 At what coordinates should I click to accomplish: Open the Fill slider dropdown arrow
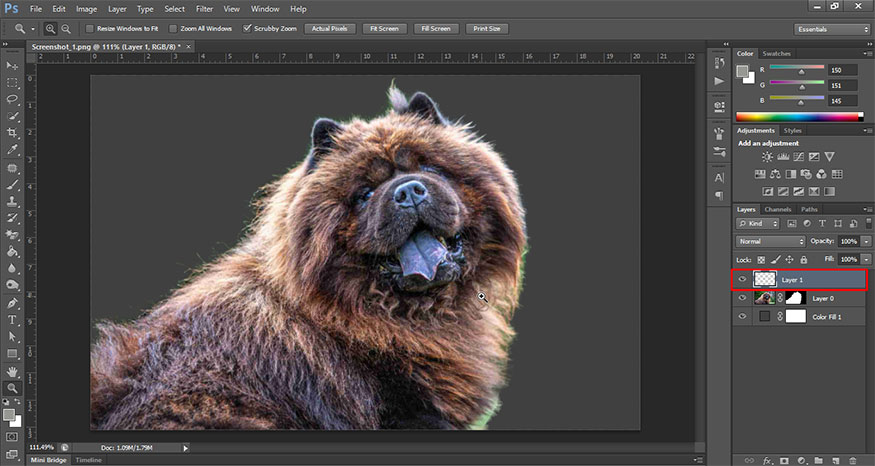[866, 260]
